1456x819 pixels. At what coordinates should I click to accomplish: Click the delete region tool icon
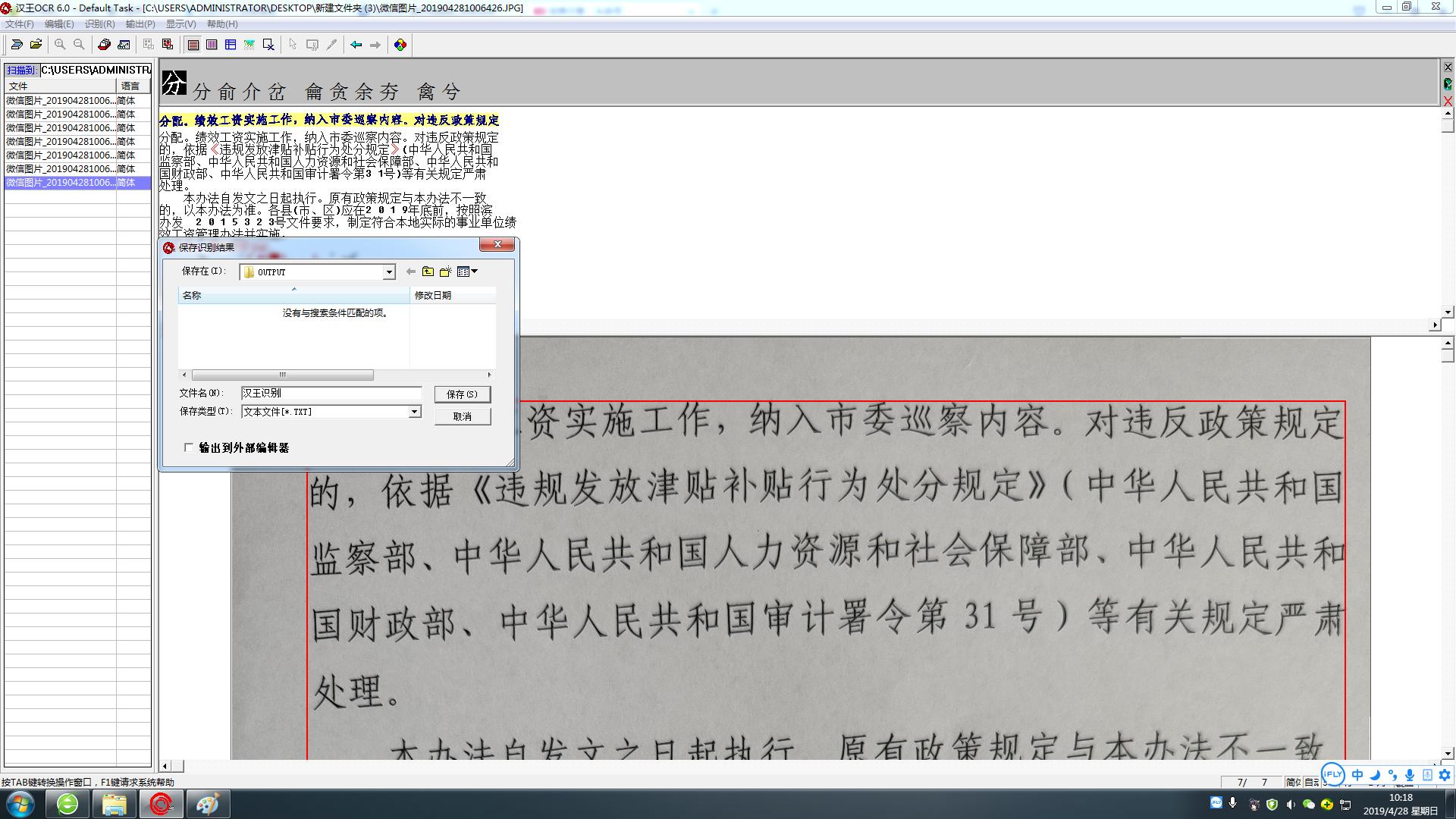[267, 44]
